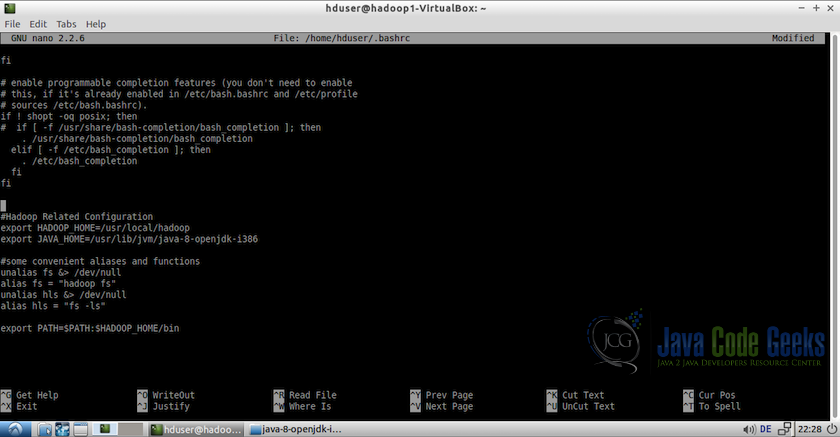Screen dimensions: 840x437
Task: Click the ^O WriteOut shortcut label
Action: pyautogui.click(x=166, y=395)
